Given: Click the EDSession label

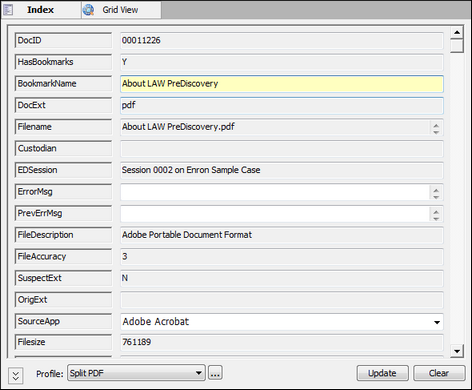Looking at the screenshot, I should (63, 170).
